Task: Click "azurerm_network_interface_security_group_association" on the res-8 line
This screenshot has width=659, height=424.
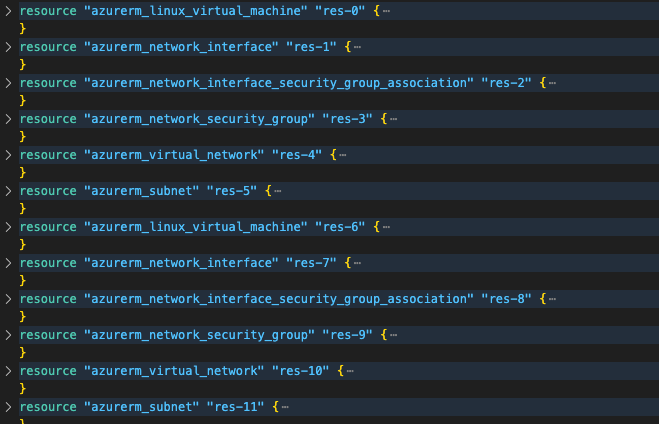Action: 279,299
